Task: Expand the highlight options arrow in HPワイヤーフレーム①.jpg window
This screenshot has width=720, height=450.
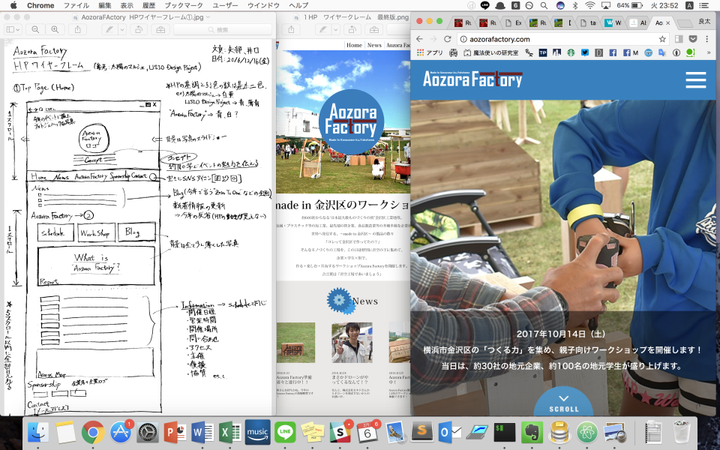Action: tap(122, 29)
